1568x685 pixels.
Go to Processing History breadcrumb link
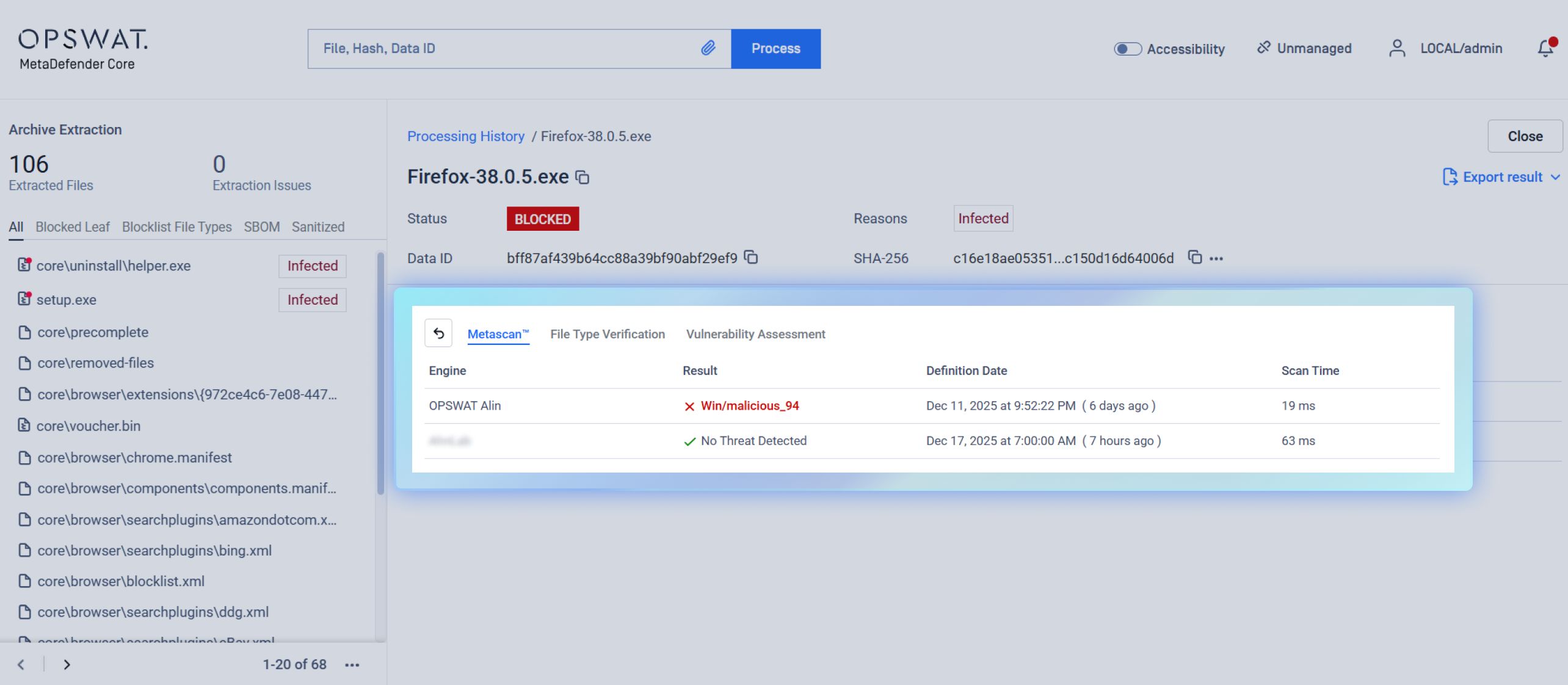tap(465, 136)
